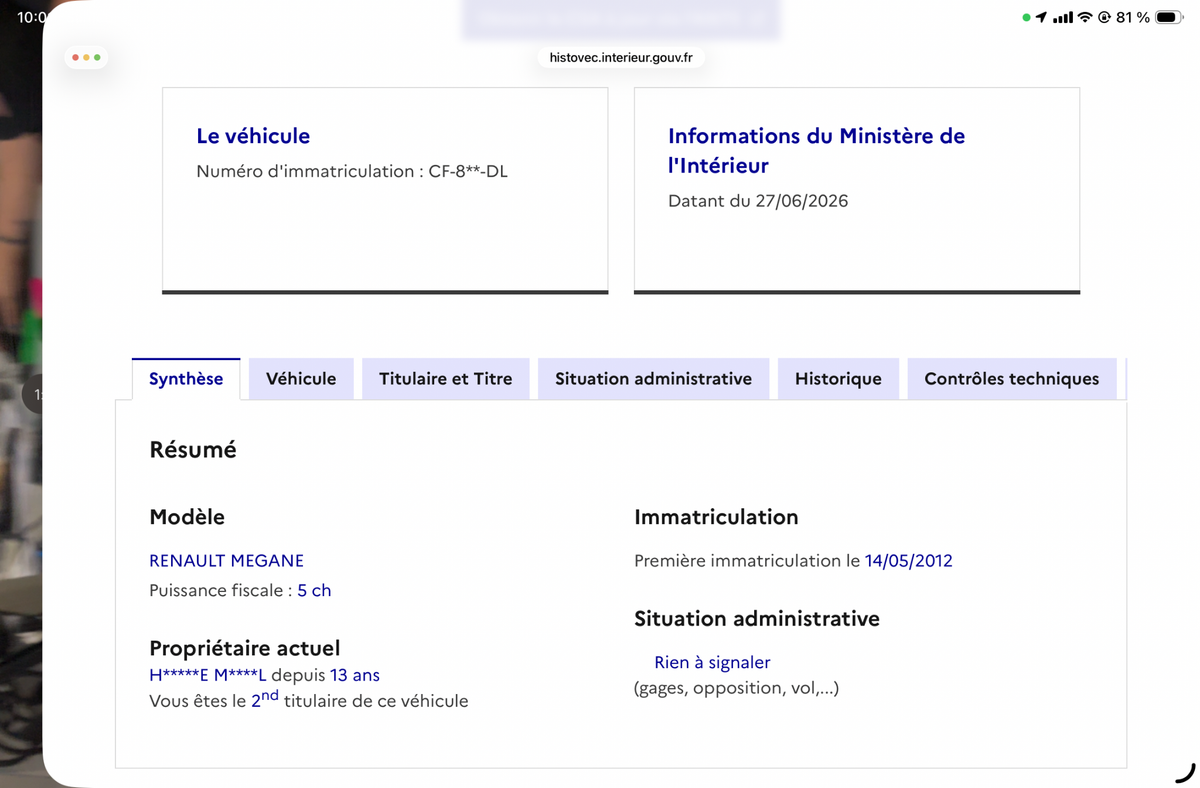Switch to the Véhicule tab
Viewport: 1200px width, 788px height.
point(301,379)
